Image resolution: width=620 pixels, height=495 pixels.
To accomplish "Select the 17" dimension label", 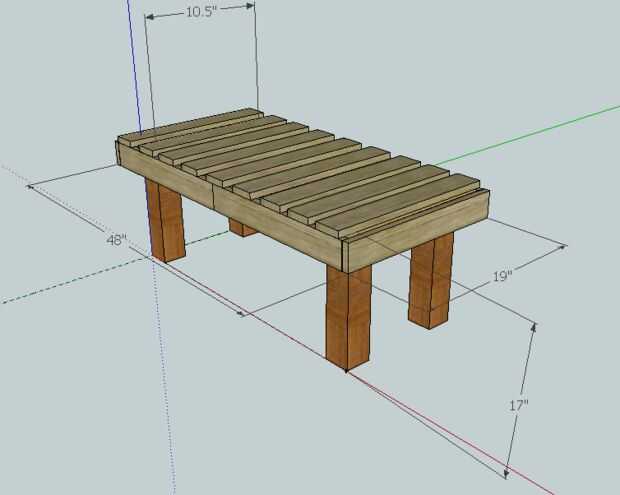I will coord(518,405).
